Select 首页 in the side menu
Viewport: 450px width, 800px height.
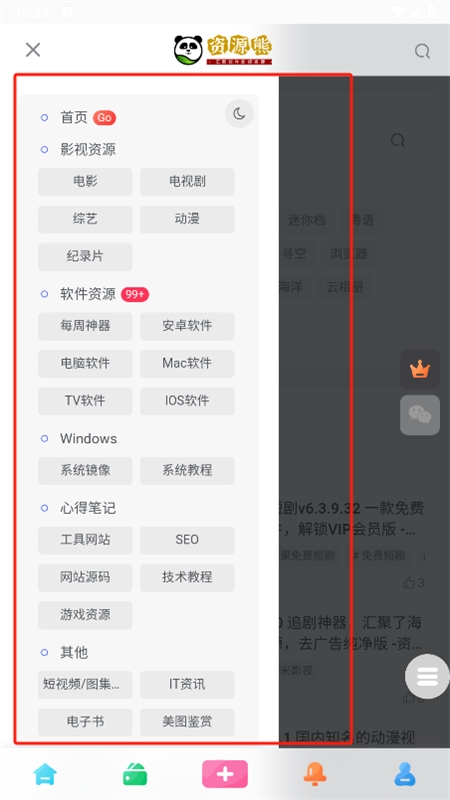pos(74,118)
